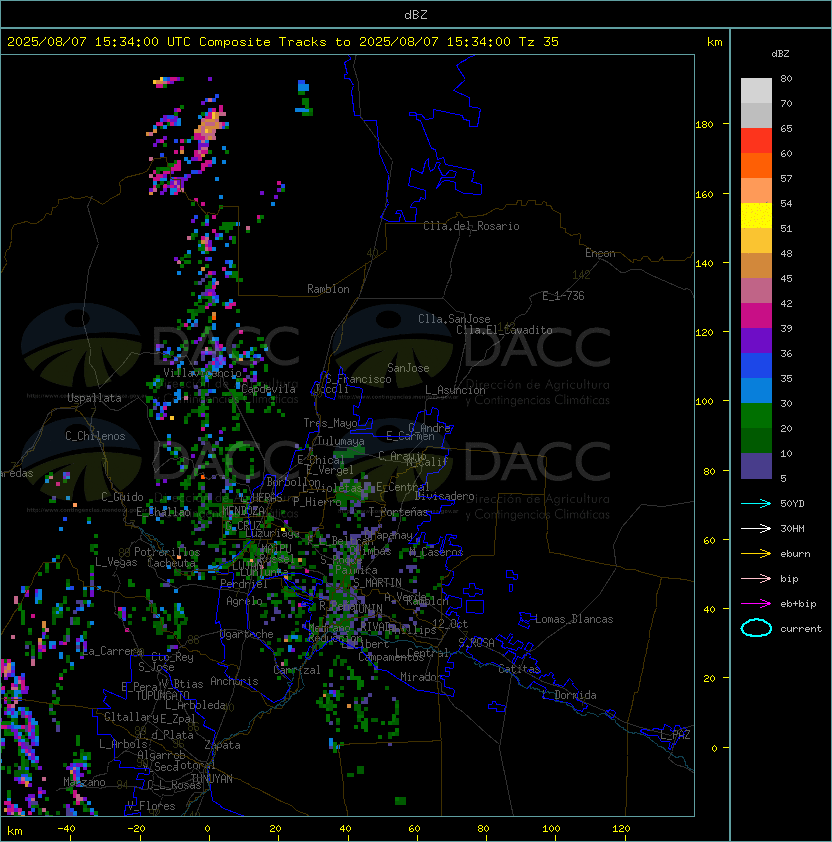Click the 'C_Guido' map label
This screenshot has width=832, height=842.
(x=122, y=497)
